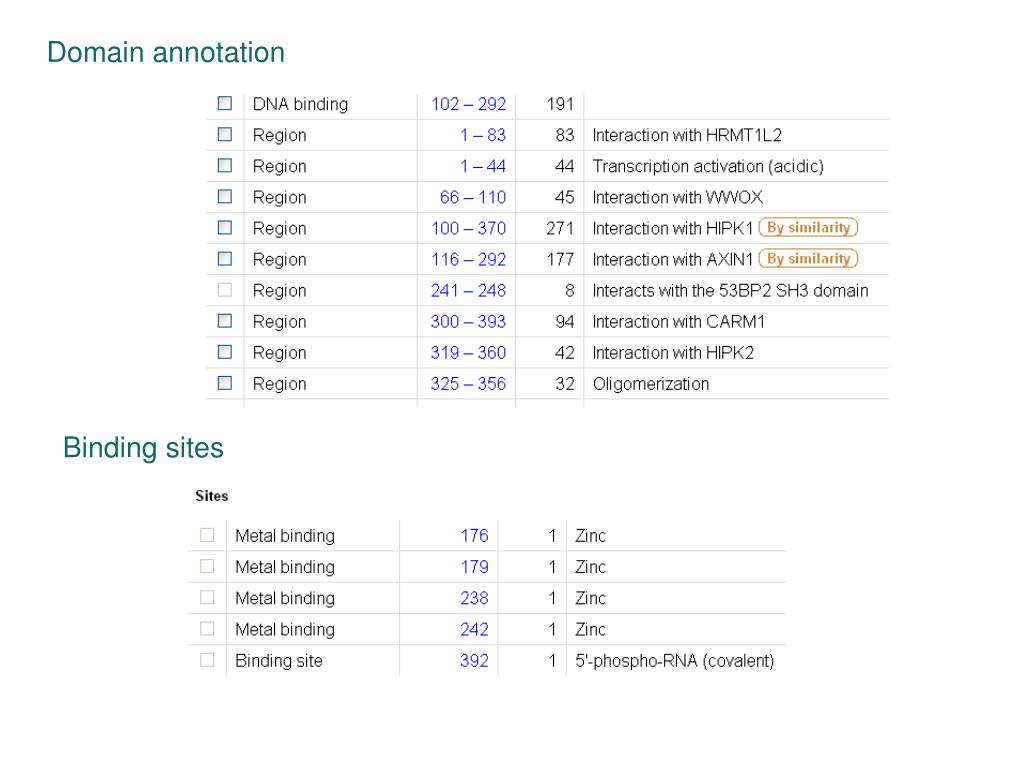The image size is (1024, 768).
Task: Select the 'Oligomerization' description text
Action: pos(650,384)
